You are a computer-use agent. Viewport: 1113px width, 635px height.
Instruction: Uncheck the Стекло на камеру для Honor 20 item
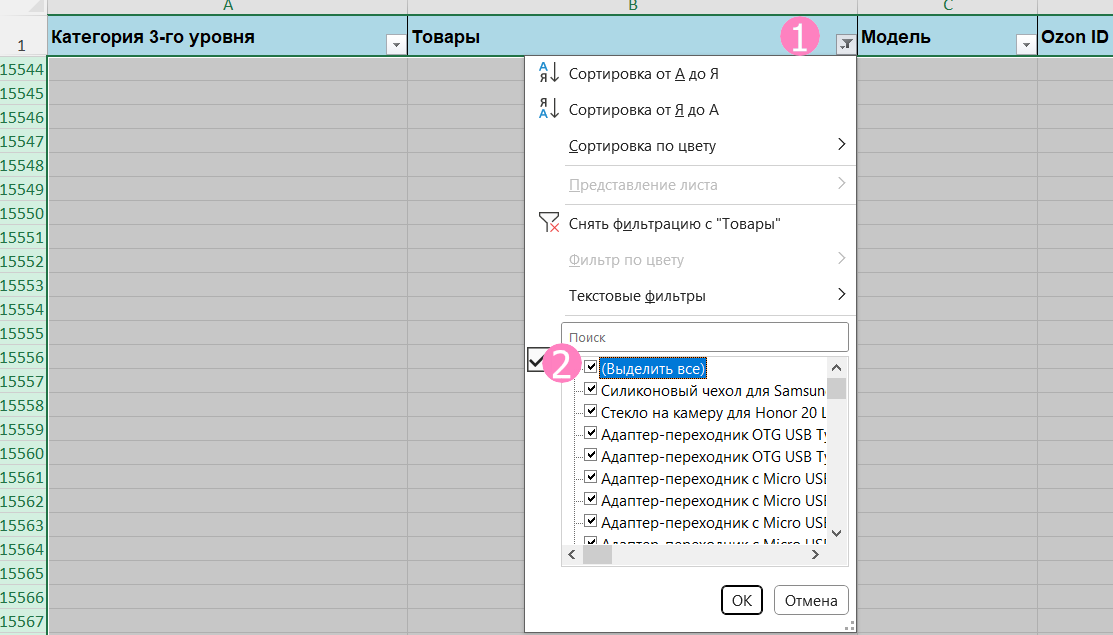[x=591, y=412]
